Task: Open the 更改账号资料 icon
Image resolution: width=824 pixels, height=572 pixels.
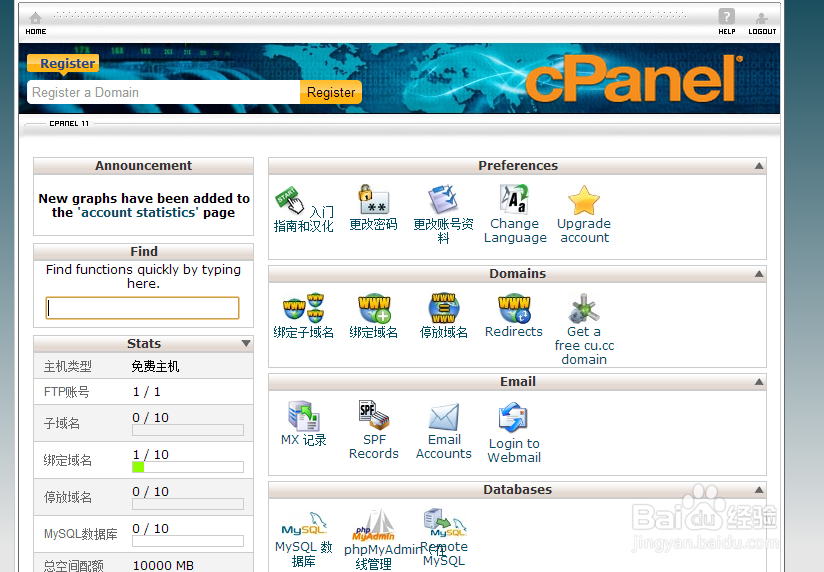Action: tap(443, 199)
